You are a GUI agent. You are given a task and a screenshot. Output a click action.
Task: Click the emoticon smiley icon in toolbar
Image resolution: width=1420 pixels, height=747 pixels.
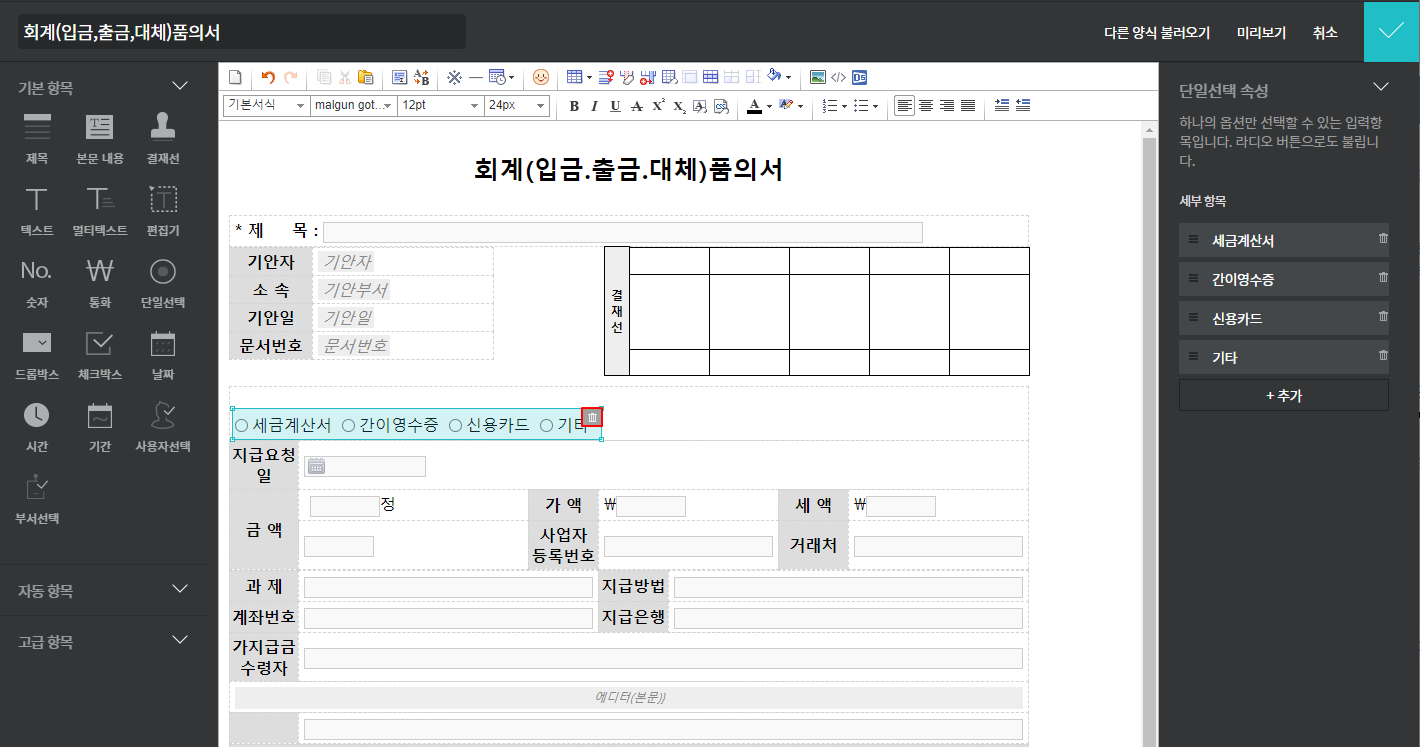(x=541, y=77)
